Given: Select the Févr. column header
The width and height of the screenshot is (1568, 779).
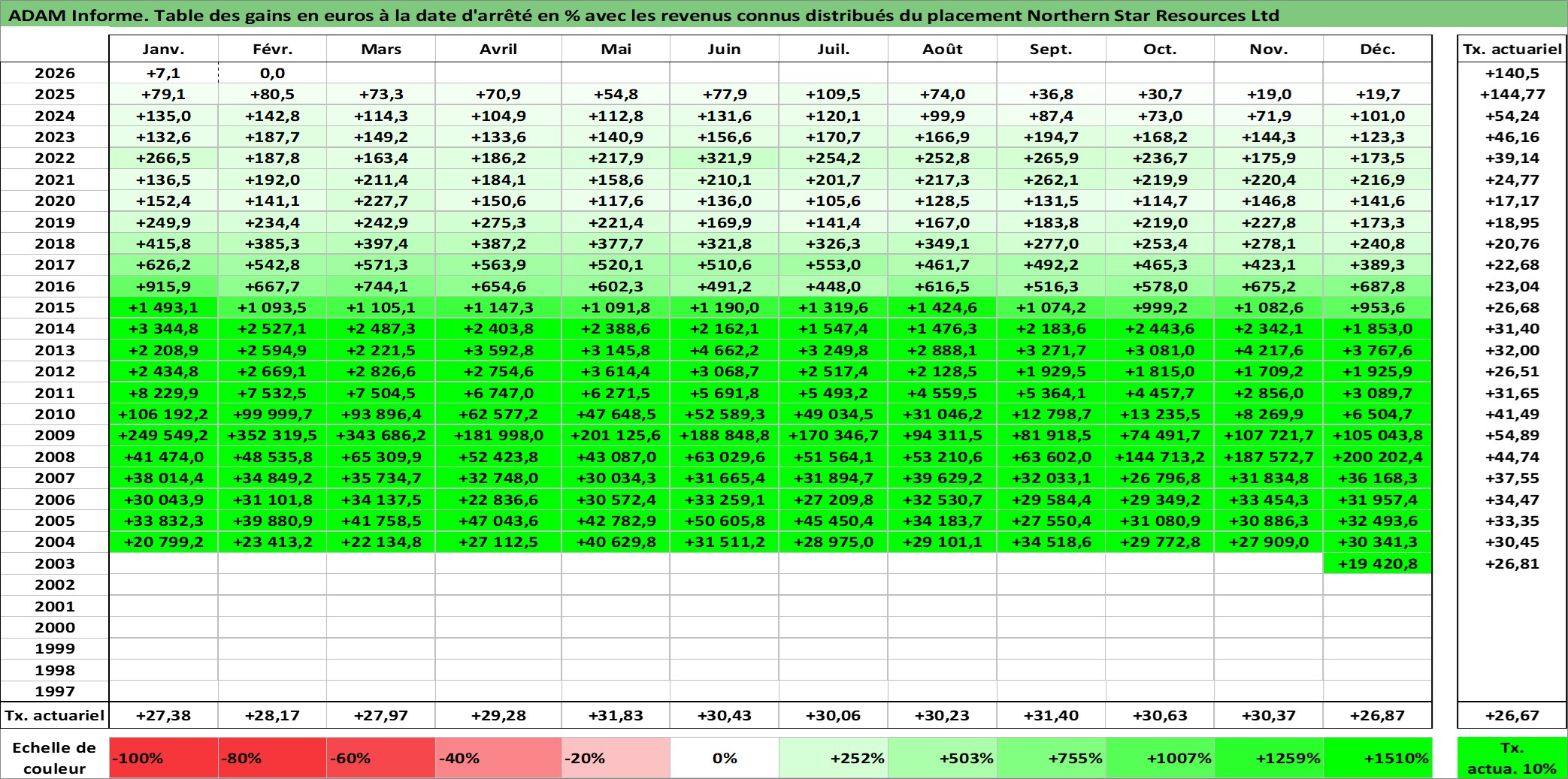Looking at the screenshot, I should 273,49.
